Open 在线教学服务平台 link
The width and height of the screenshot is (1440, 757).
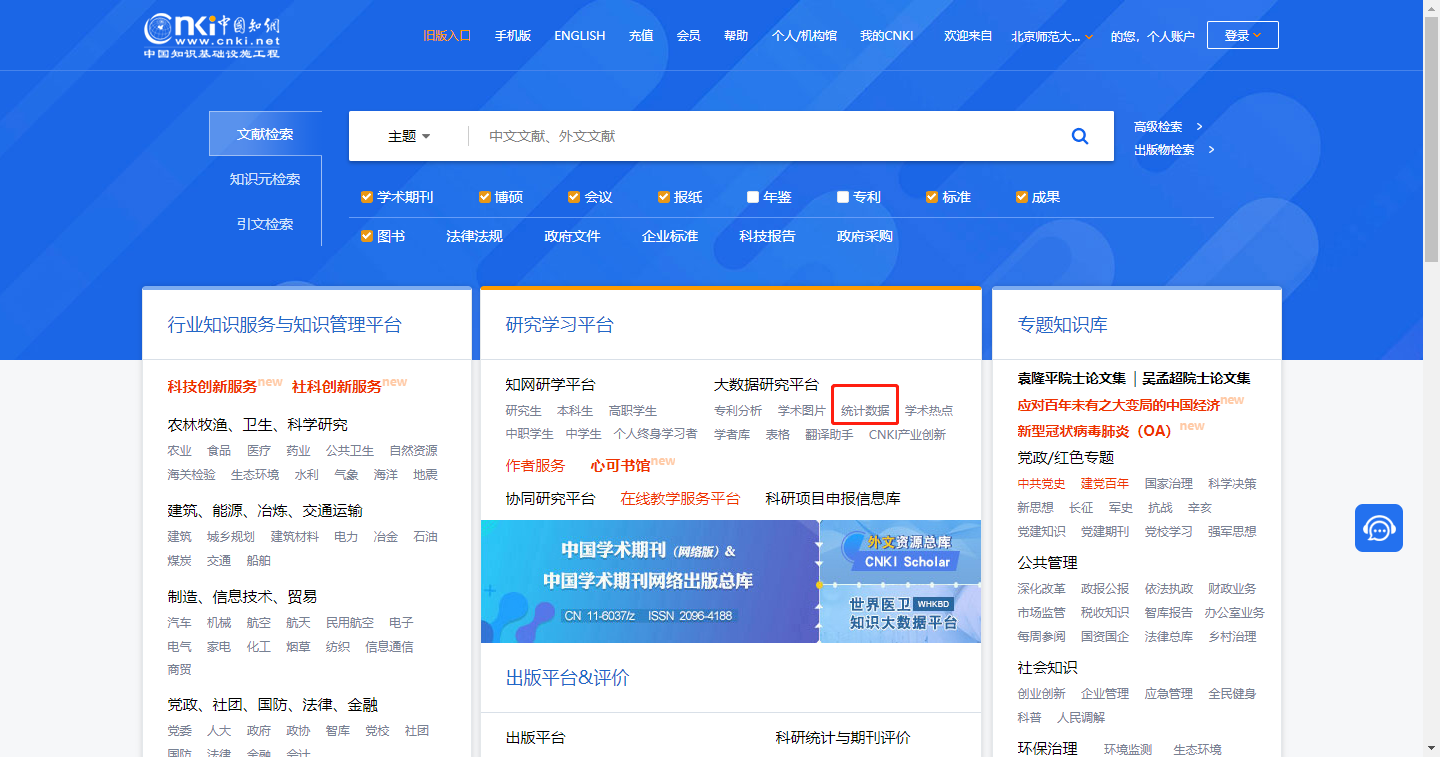[680, 498]
